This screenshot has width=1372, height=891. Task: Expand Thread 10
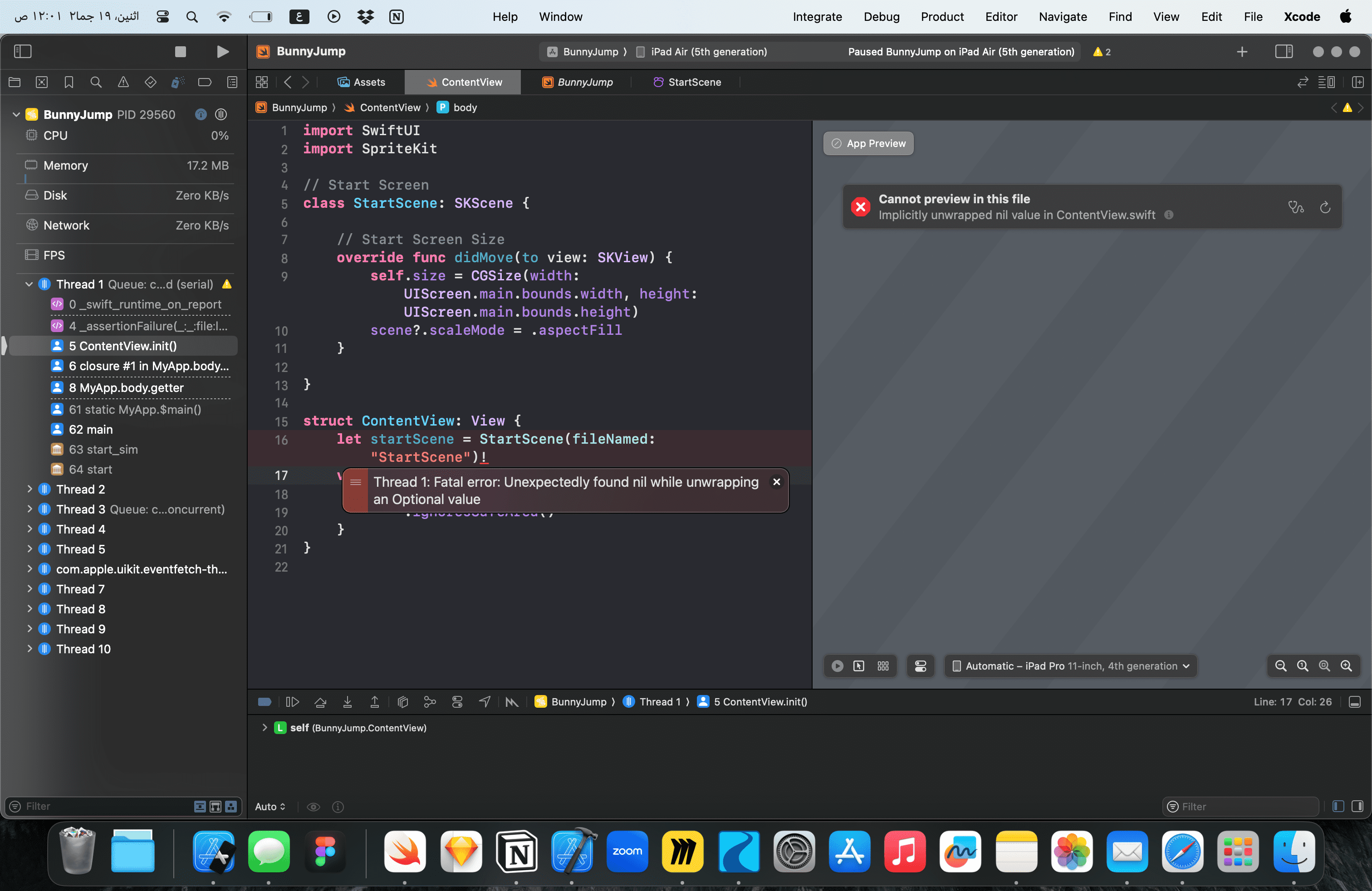pos(29,648)
